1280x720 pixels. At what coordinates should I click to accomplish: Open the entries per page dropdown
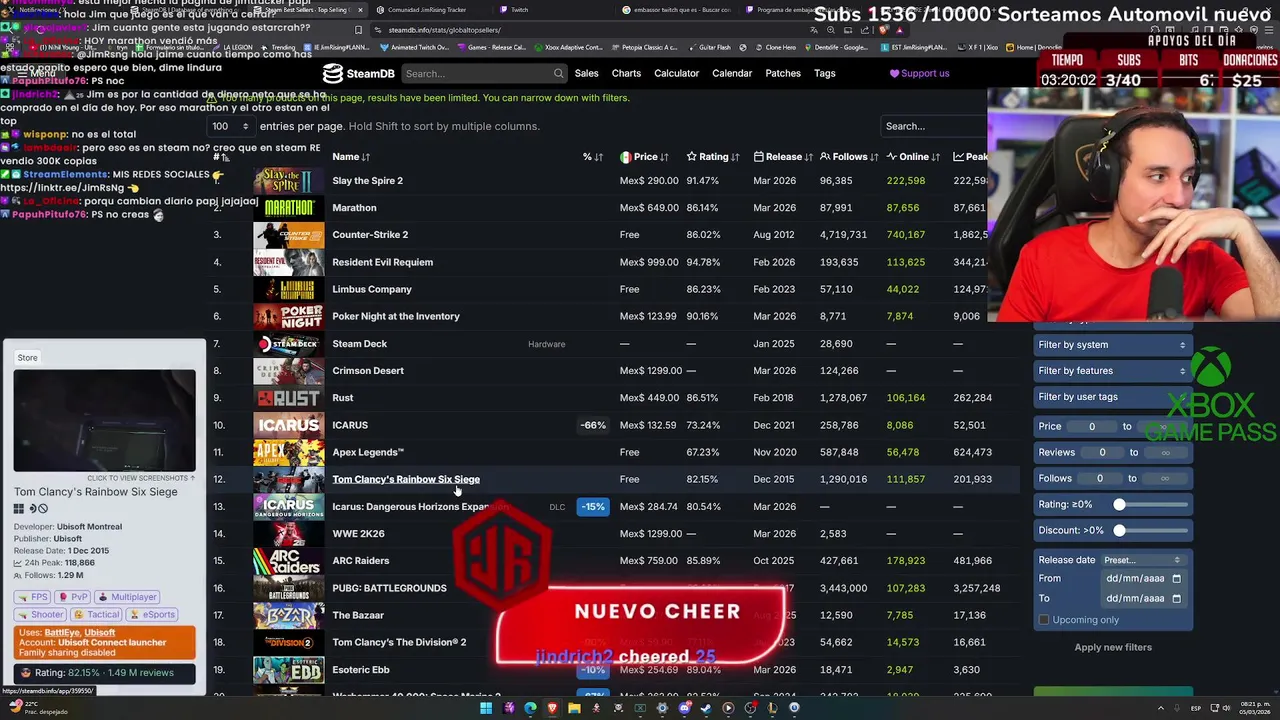[x=232, y=126]
